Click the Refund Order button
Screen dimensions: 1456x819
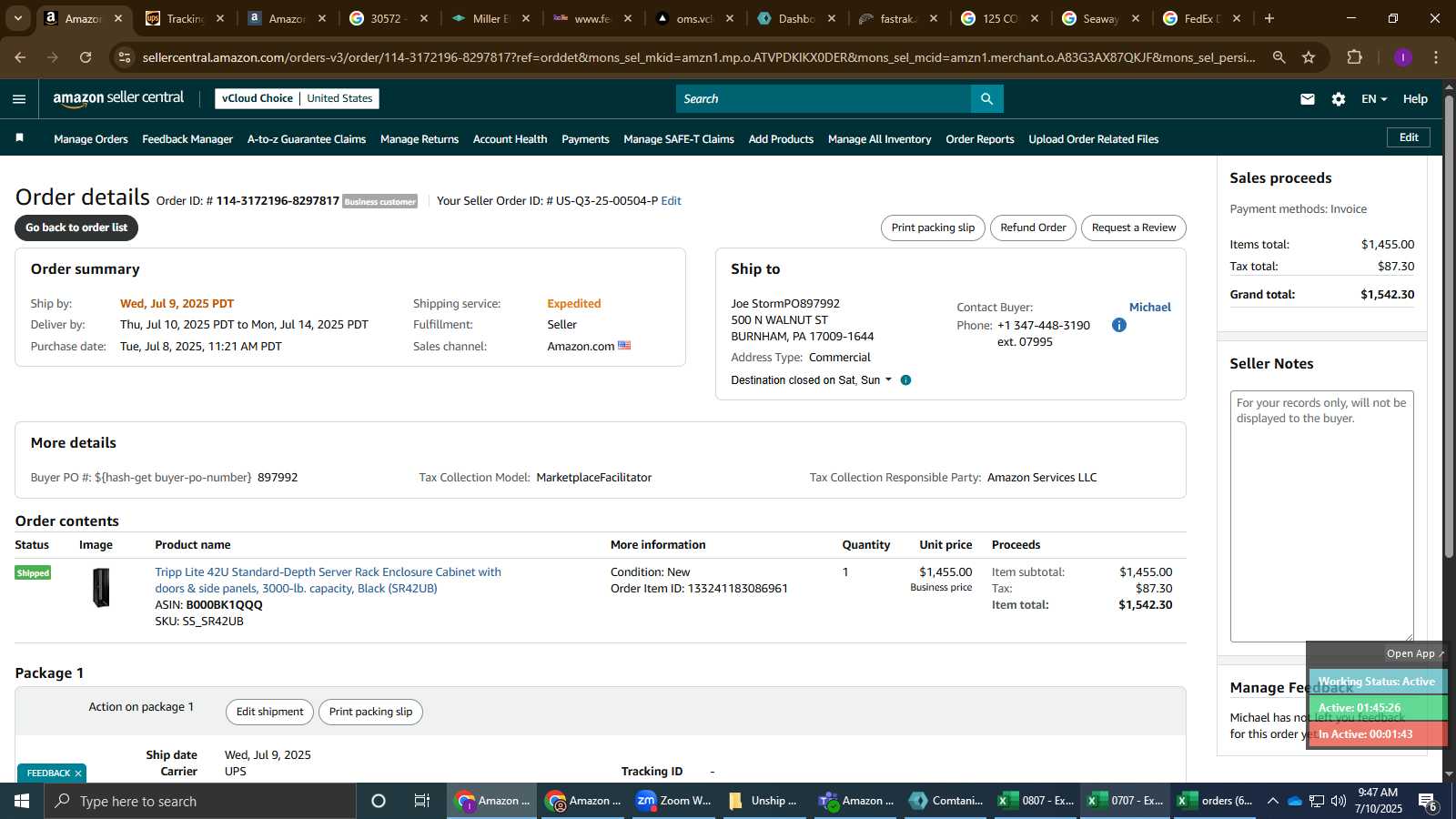(x=1033, y=227)
